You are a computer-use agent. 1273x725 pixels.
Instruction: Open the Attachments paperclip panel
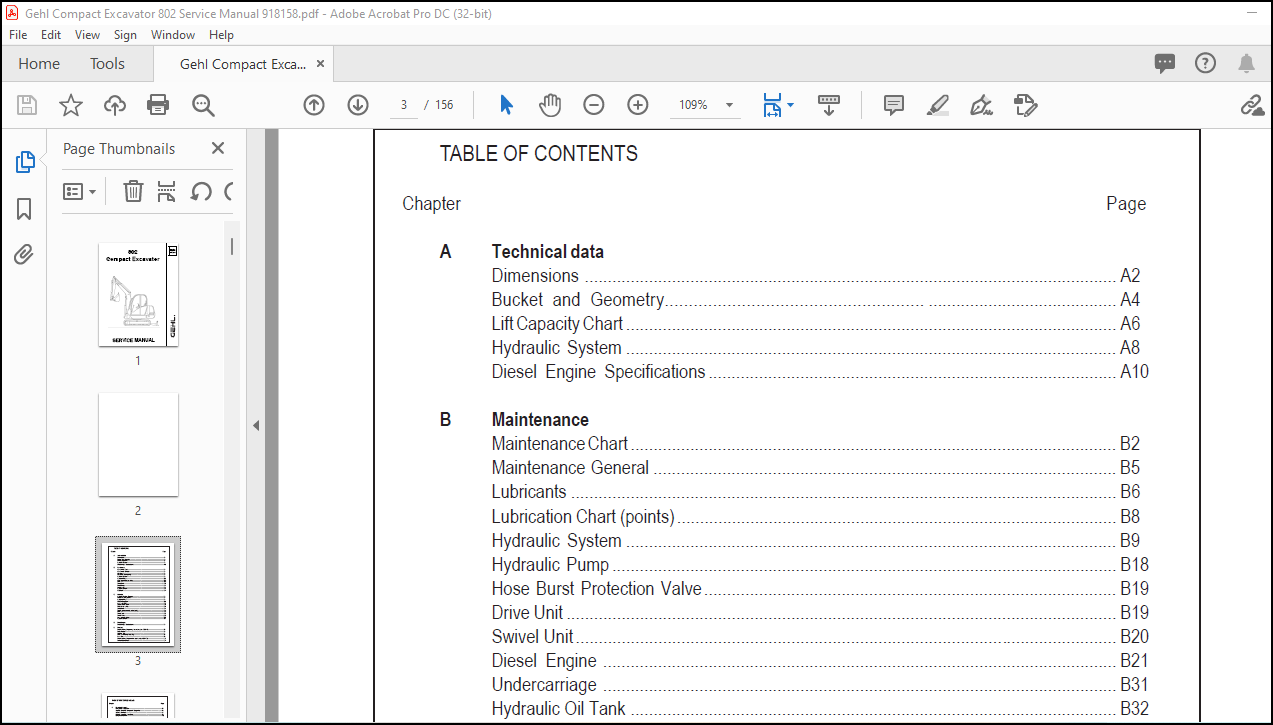click(x=25, y=255)
